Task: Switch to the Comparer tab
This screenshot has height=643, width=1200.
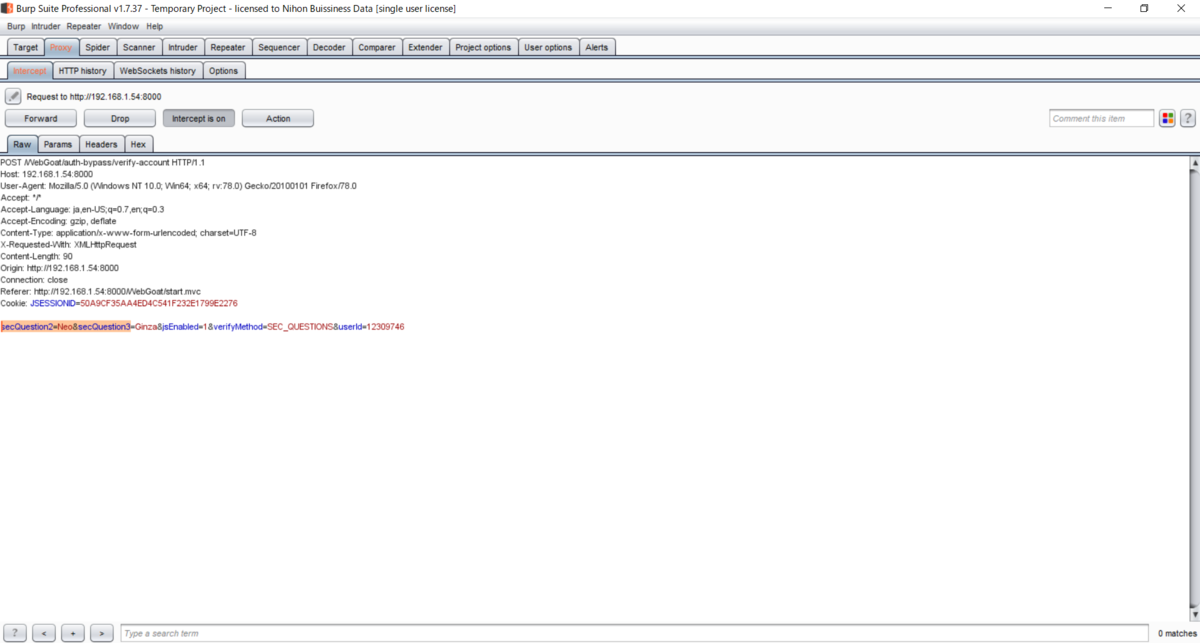Action: coord(377,47)
